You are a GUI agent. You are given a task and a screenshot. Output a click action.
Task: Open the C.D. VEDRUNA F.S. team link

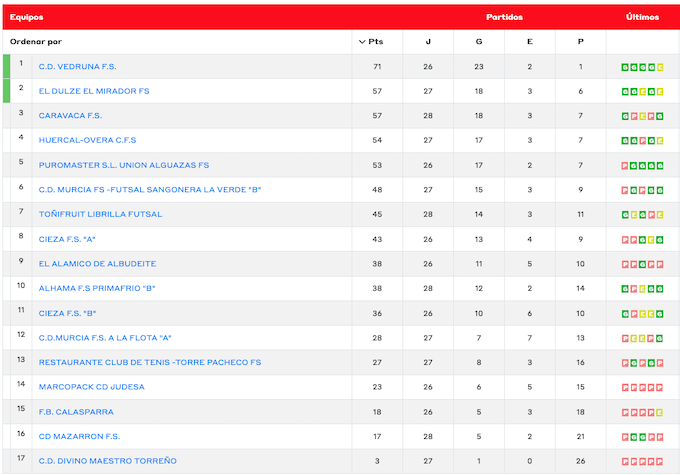78,67
